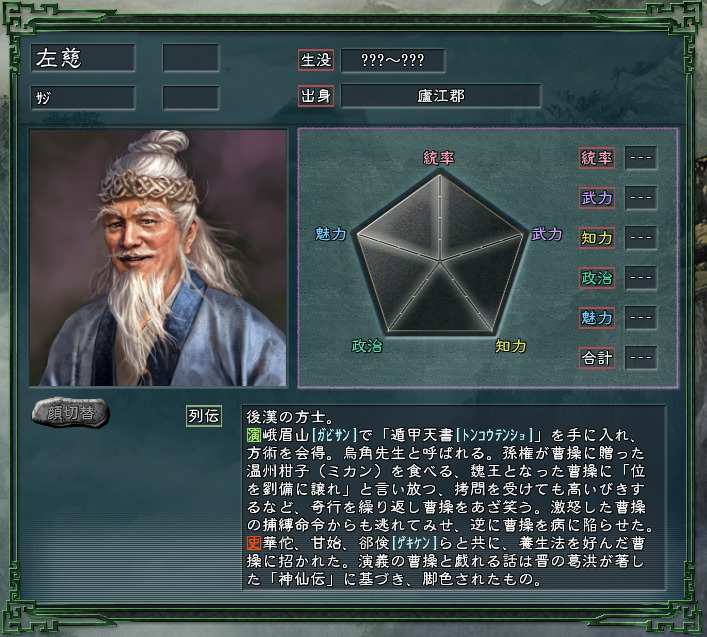707x637 pixels.
Task: Click the Zuo Ci portrait image
Action: click(x=158, y=258)
